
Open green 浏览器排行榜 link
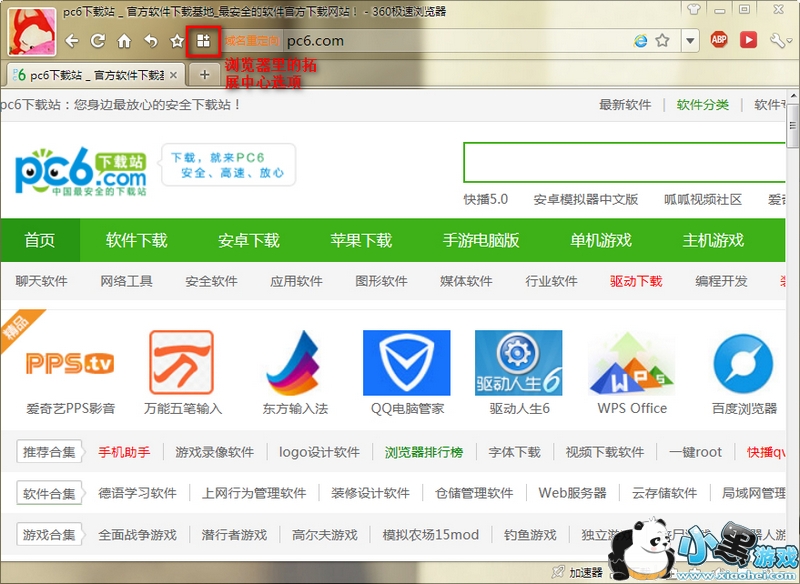424,452
